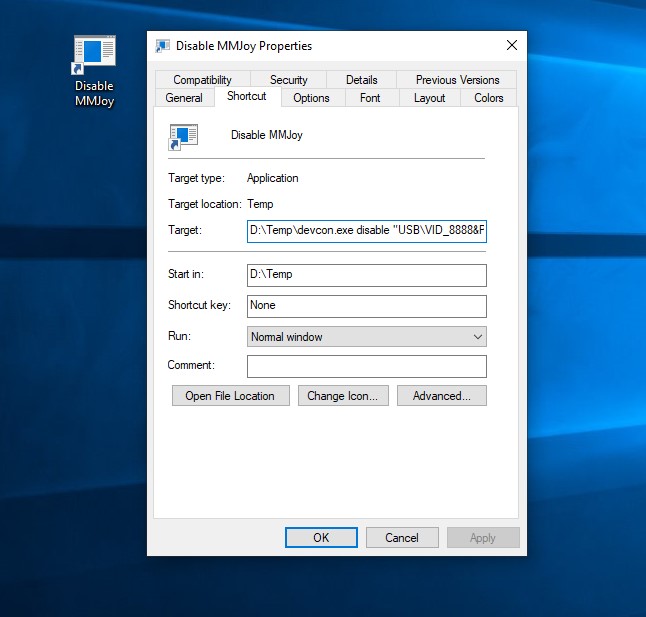
Task: Click the Change Icon button
Action: pyautogui.click(x=343, y=396)
